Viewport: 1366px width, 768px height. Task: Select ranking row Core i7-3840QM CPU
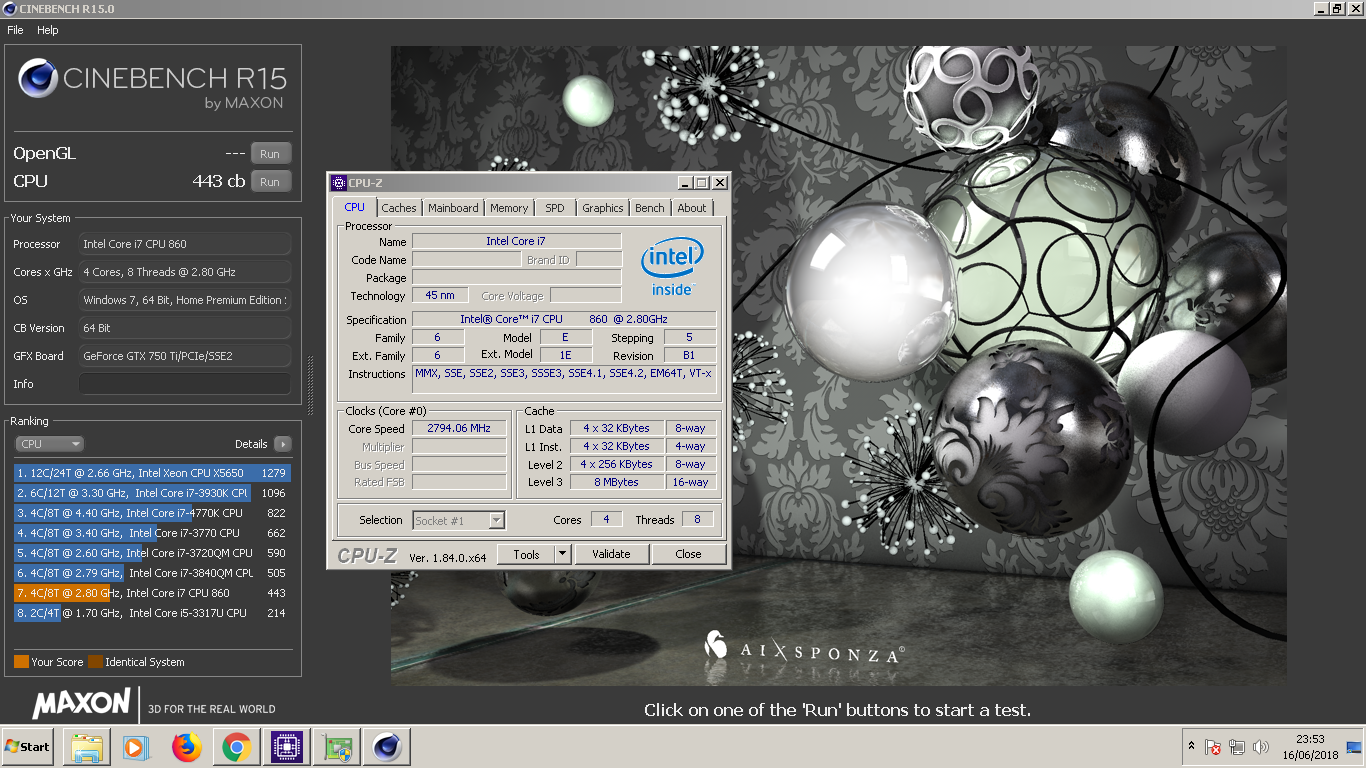click(152, 573)
